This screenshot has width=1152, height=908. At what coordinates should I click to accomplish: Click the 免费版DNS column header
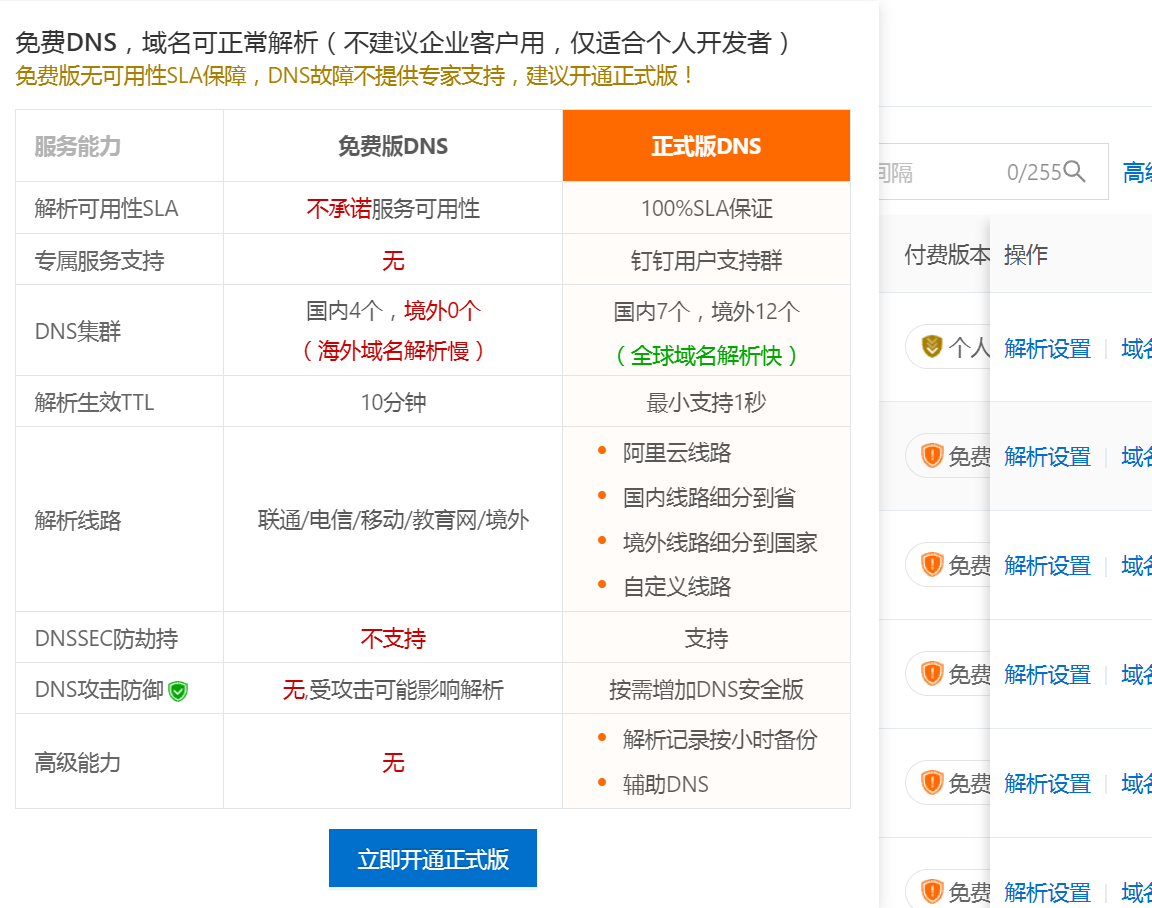coord(392,146)
